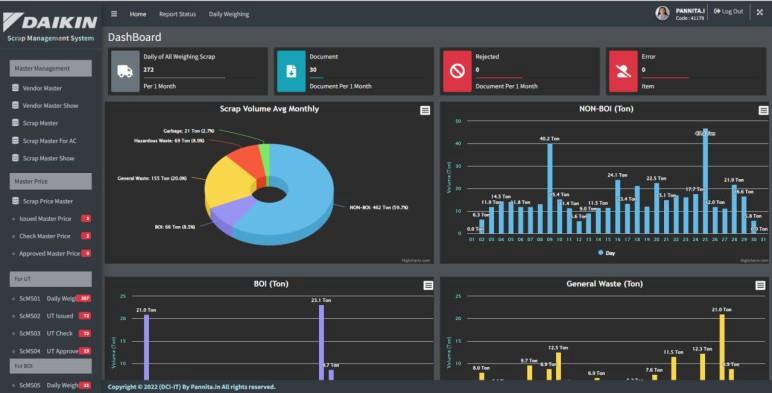772x393 pixels.
Task: Click the Rejected card prohibited icon
Action: (x=457, y=71)
